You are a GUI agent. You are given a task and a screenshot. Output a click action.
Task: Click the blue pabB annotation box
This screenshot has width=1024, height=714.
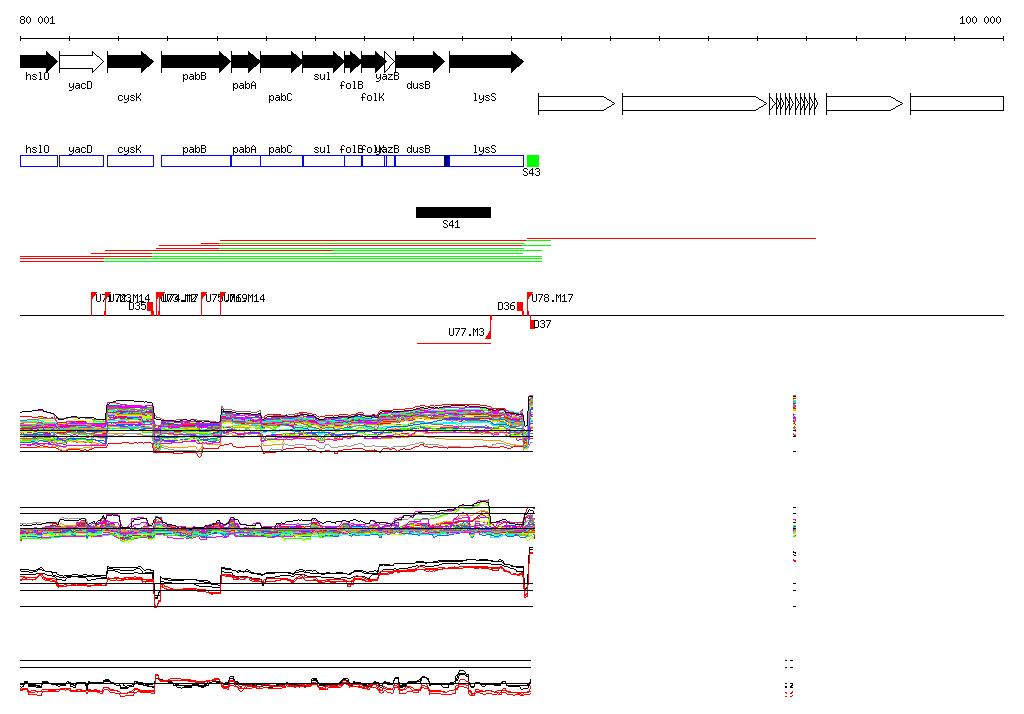(196, 161)
